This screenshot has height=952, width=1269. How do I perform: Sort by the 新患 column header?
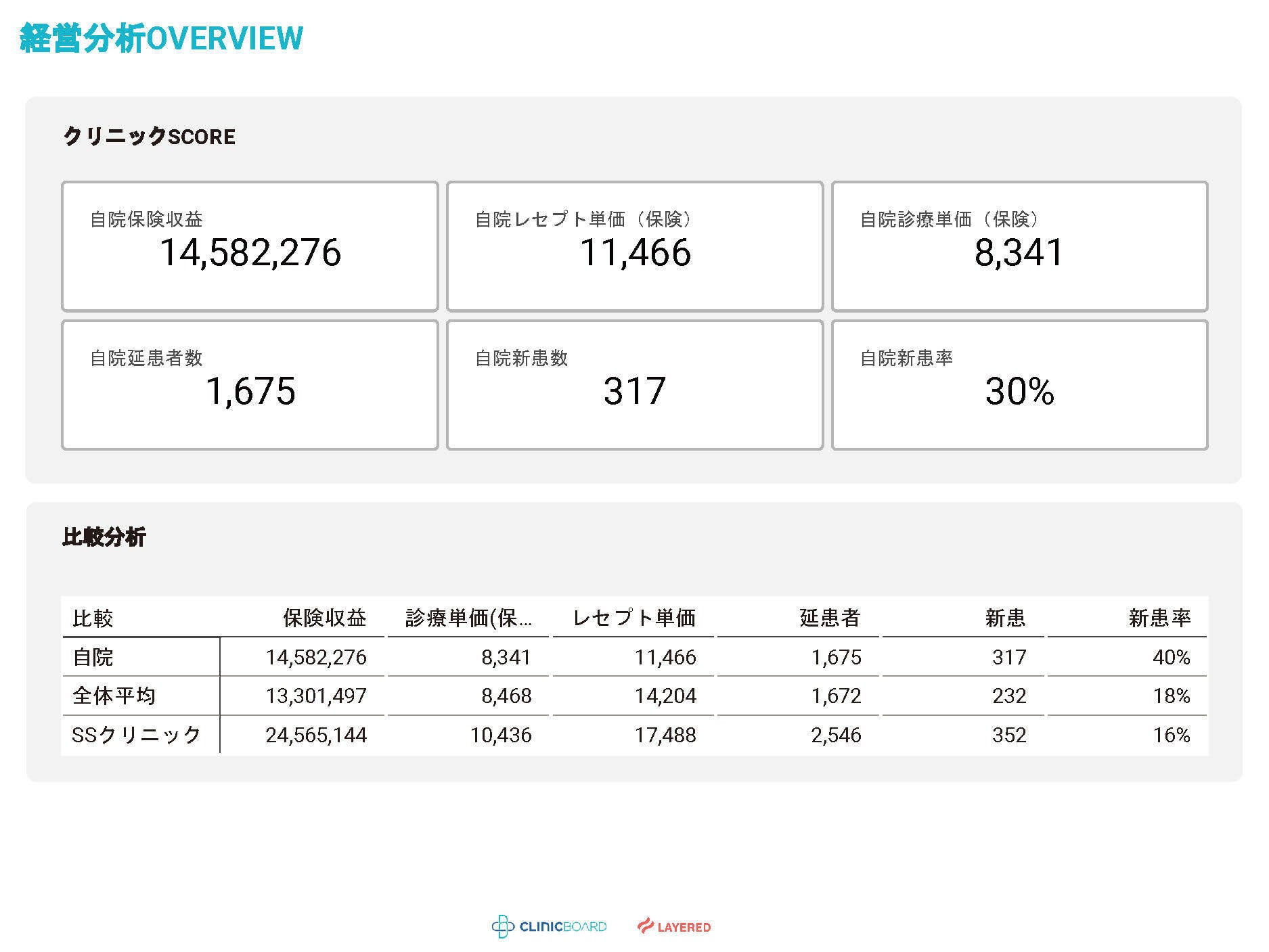(1006, 618)
